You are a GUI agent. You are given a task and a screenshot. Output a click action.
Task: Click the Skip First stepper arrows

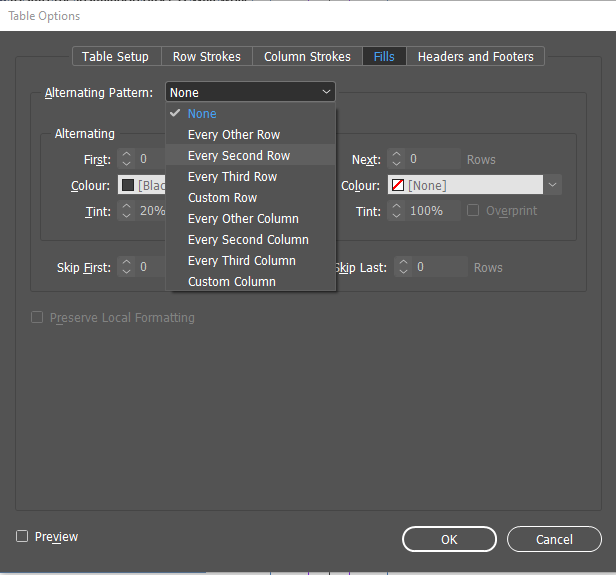pos(126,267)
